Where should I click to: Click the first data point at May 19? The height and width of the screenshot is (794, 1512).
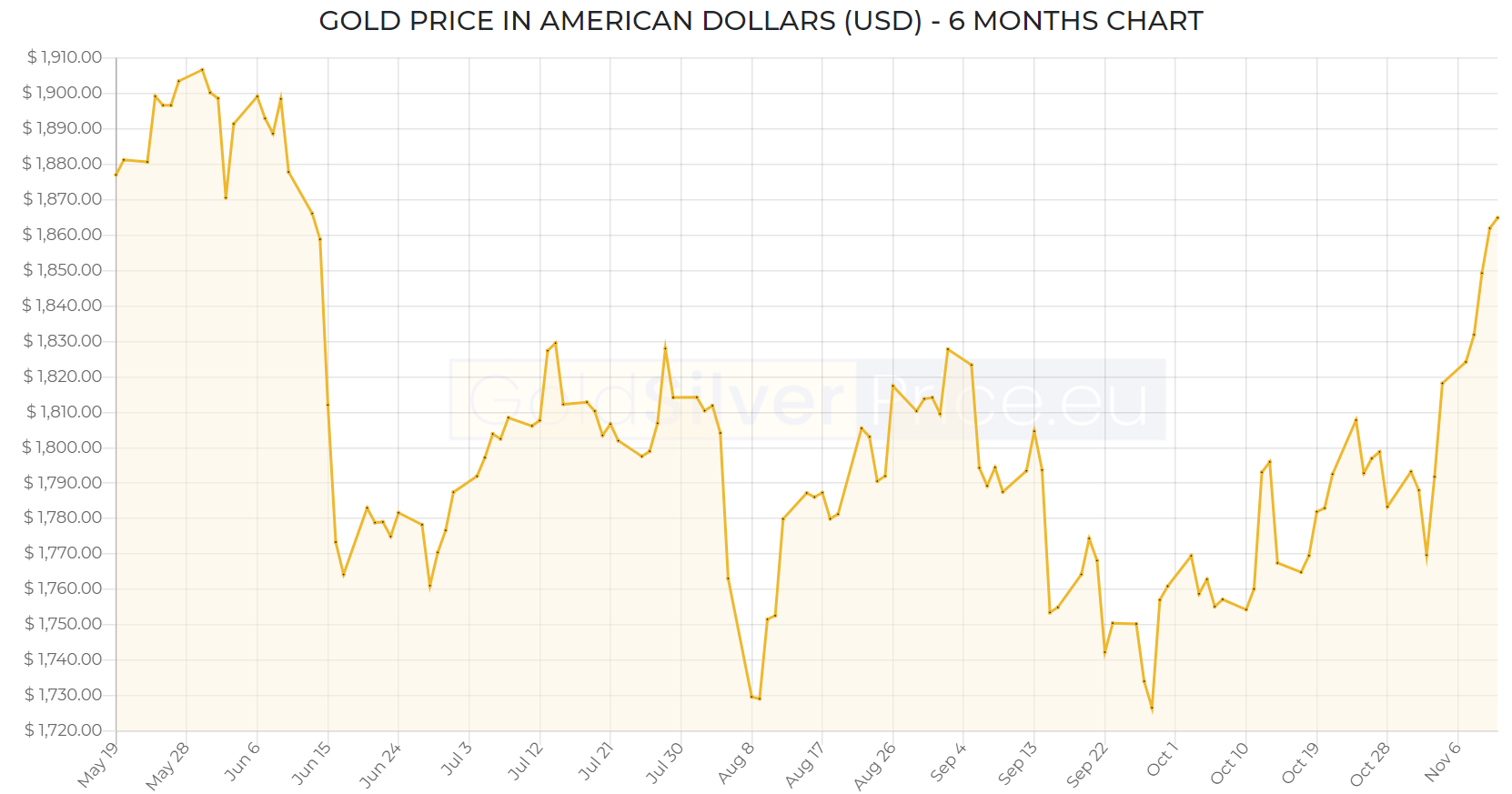116,175
